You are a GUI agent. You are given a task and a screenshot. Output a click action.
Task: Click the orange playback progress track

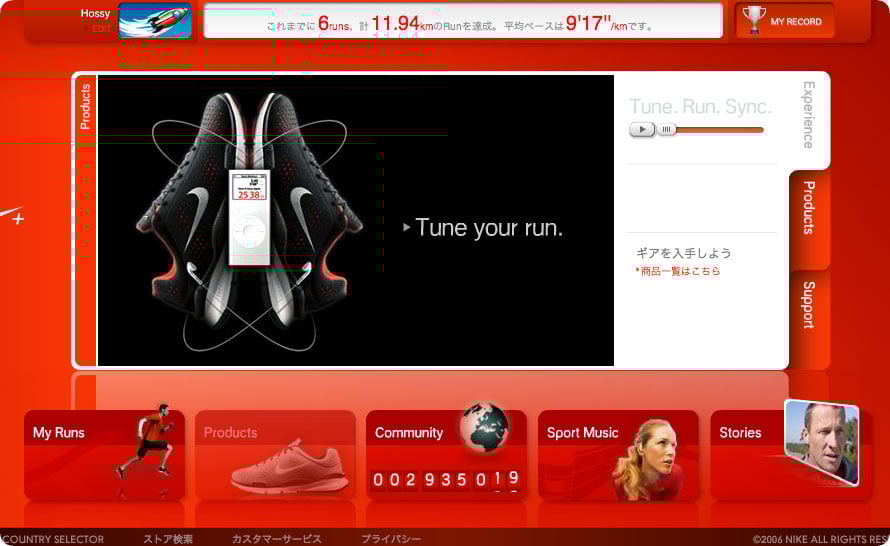click(x=720, y=130)
